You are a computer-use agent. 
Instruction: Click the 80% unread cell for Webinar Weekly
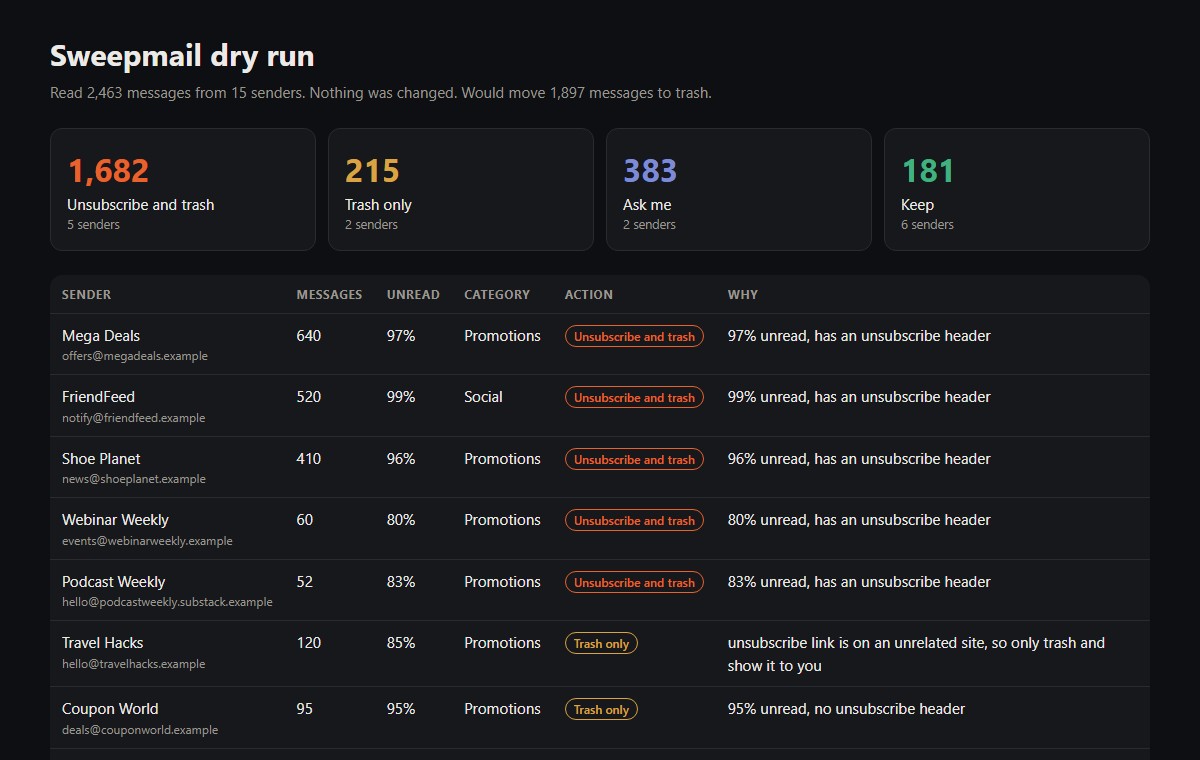click(401, 520)
